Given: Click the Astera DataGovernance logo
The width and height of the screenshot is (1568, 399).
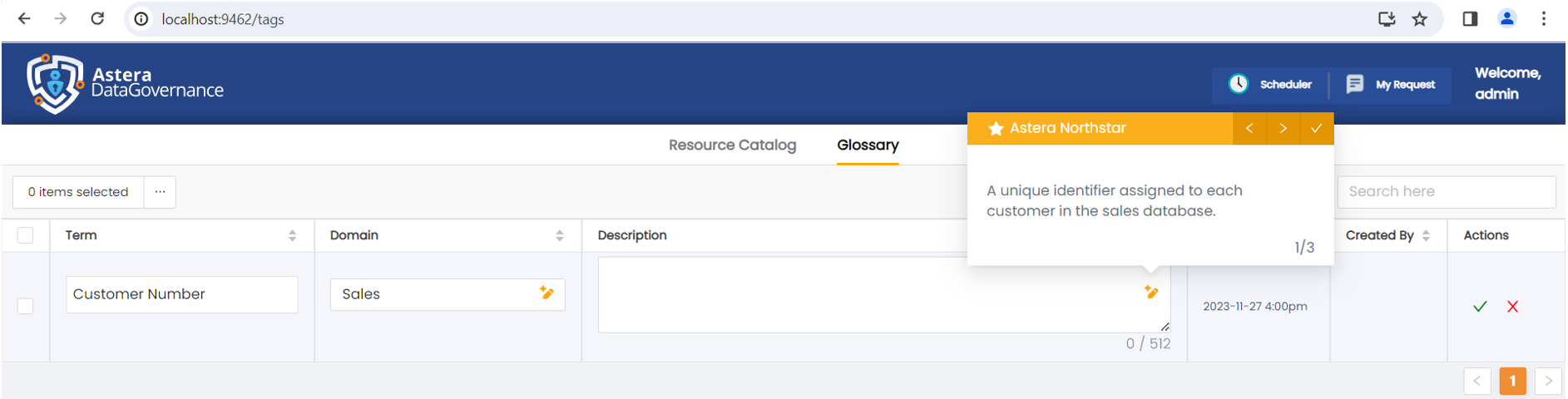Looking at the screenshot, I should (x=125, y=84).
